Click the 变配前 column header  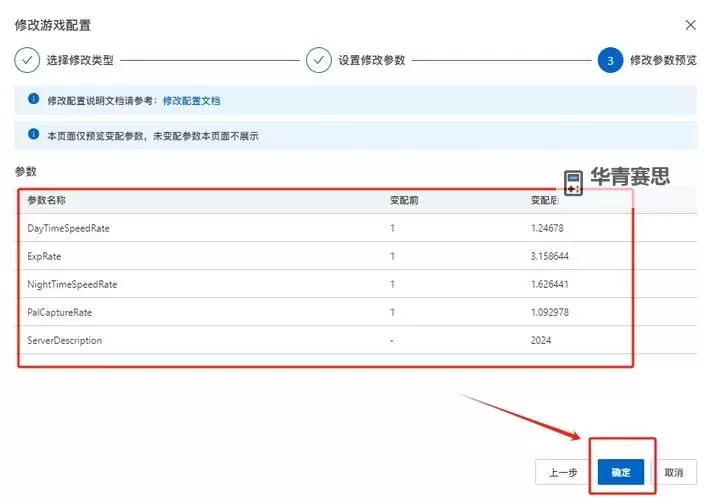pyautogui.click(x=403, y=200)
